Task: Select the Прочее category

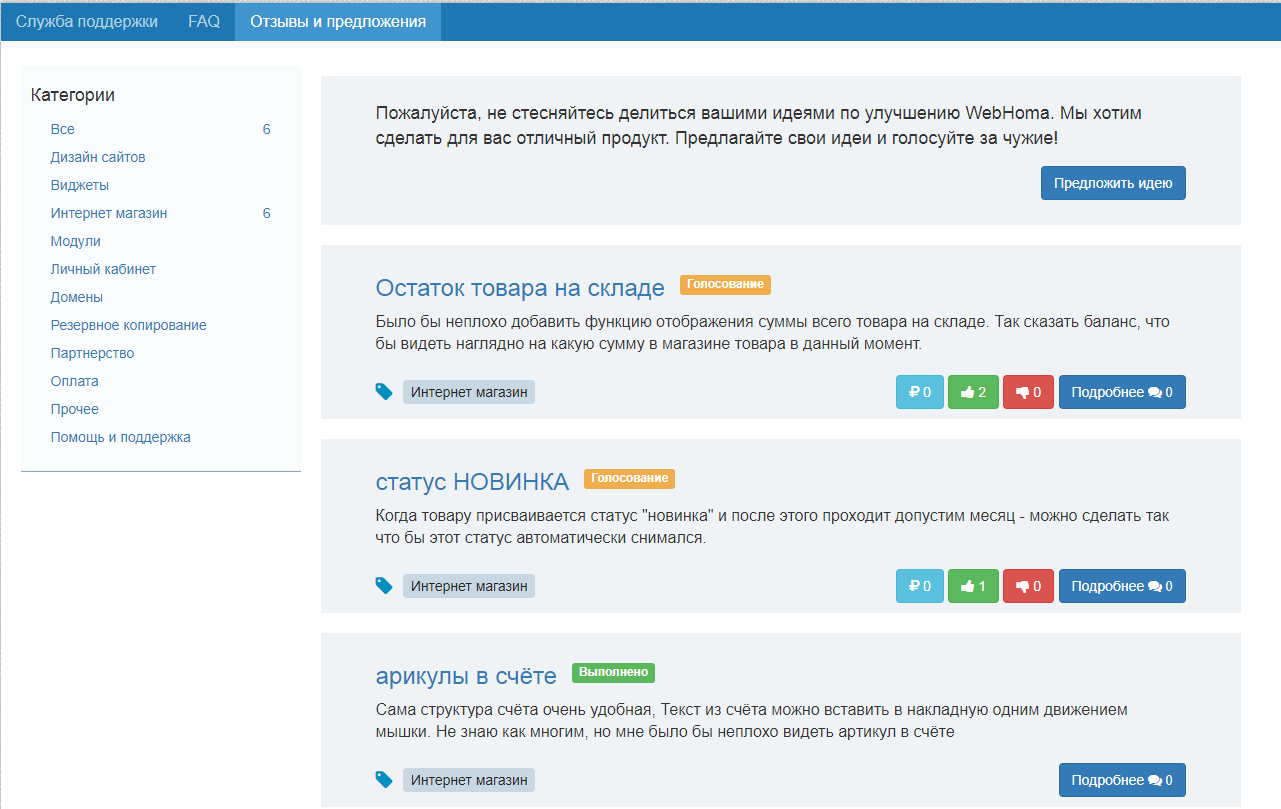Action: tap(75, 409)
